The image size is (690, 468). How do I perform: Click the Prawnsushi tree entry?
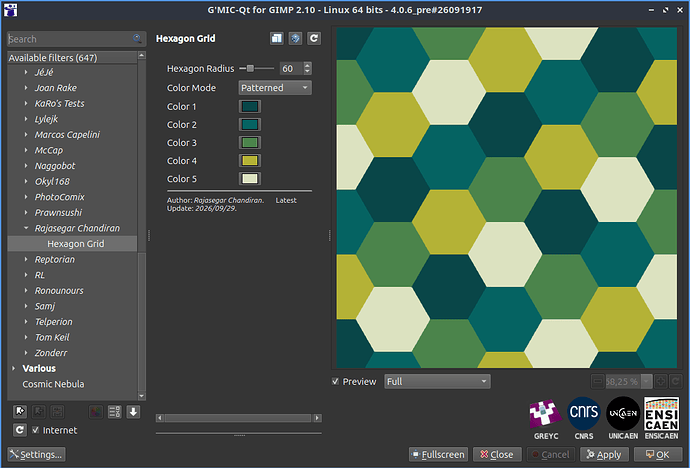click(x=59, y=212)
